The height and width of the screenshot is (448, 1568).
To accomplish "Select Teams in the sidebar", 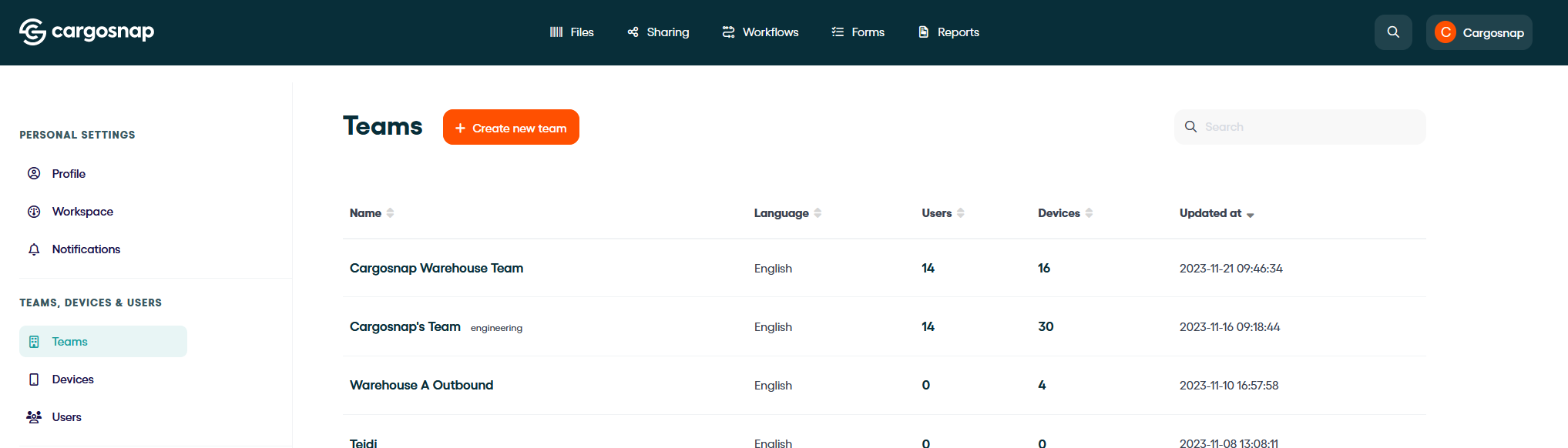I will (103, 342).
